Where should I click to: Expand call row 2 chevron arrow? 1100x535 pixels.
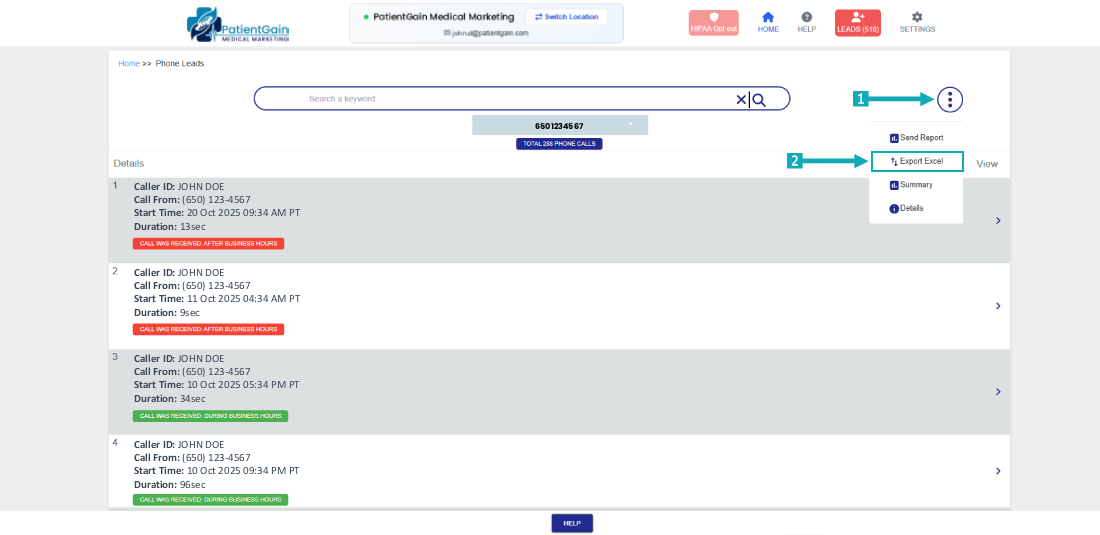tap(997, 306)
